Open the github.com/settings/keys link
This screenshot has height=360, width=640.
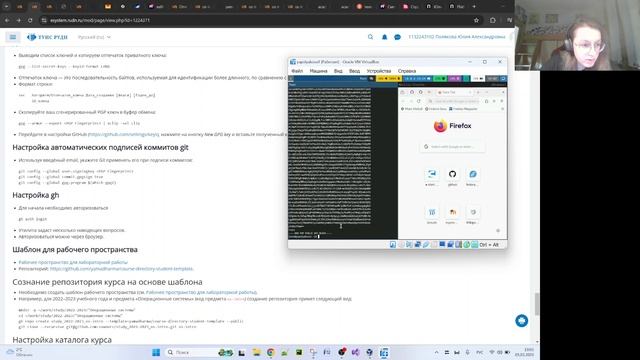124,134
